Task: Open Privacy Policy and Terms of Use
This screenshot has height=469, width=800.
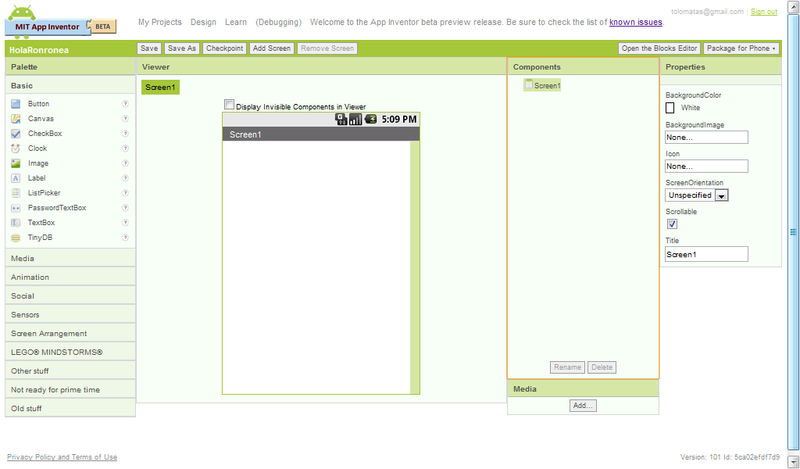Action: pos(62,457)
